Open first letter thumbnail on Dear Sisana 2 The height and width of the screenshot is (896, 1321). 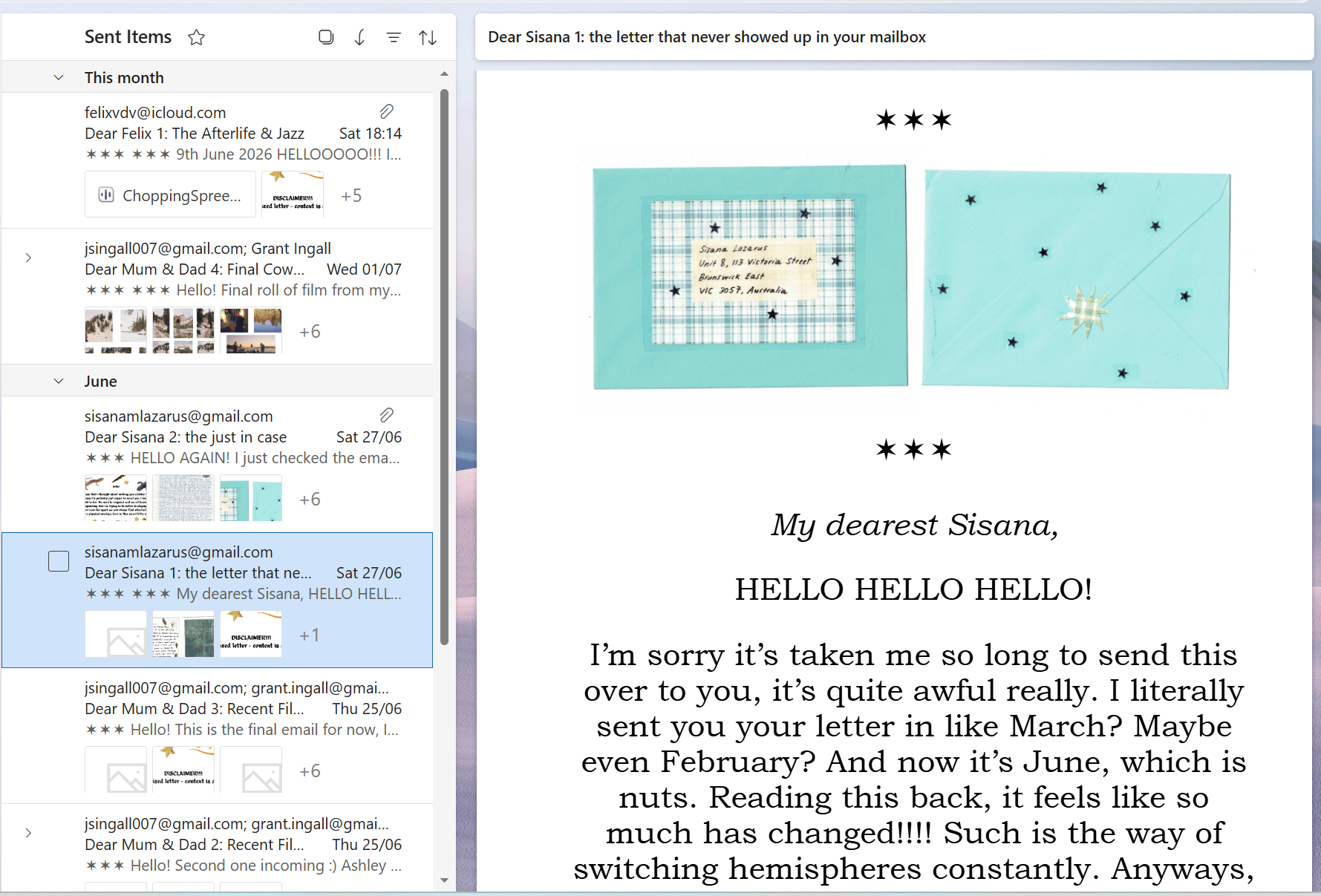(116, 498)
